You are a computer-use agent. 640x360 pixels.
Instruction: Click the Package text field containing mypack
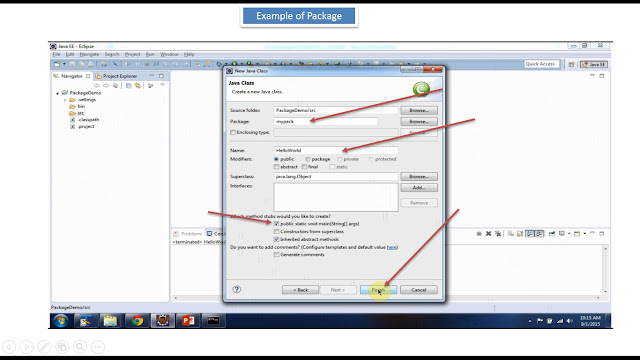point(326,121)
